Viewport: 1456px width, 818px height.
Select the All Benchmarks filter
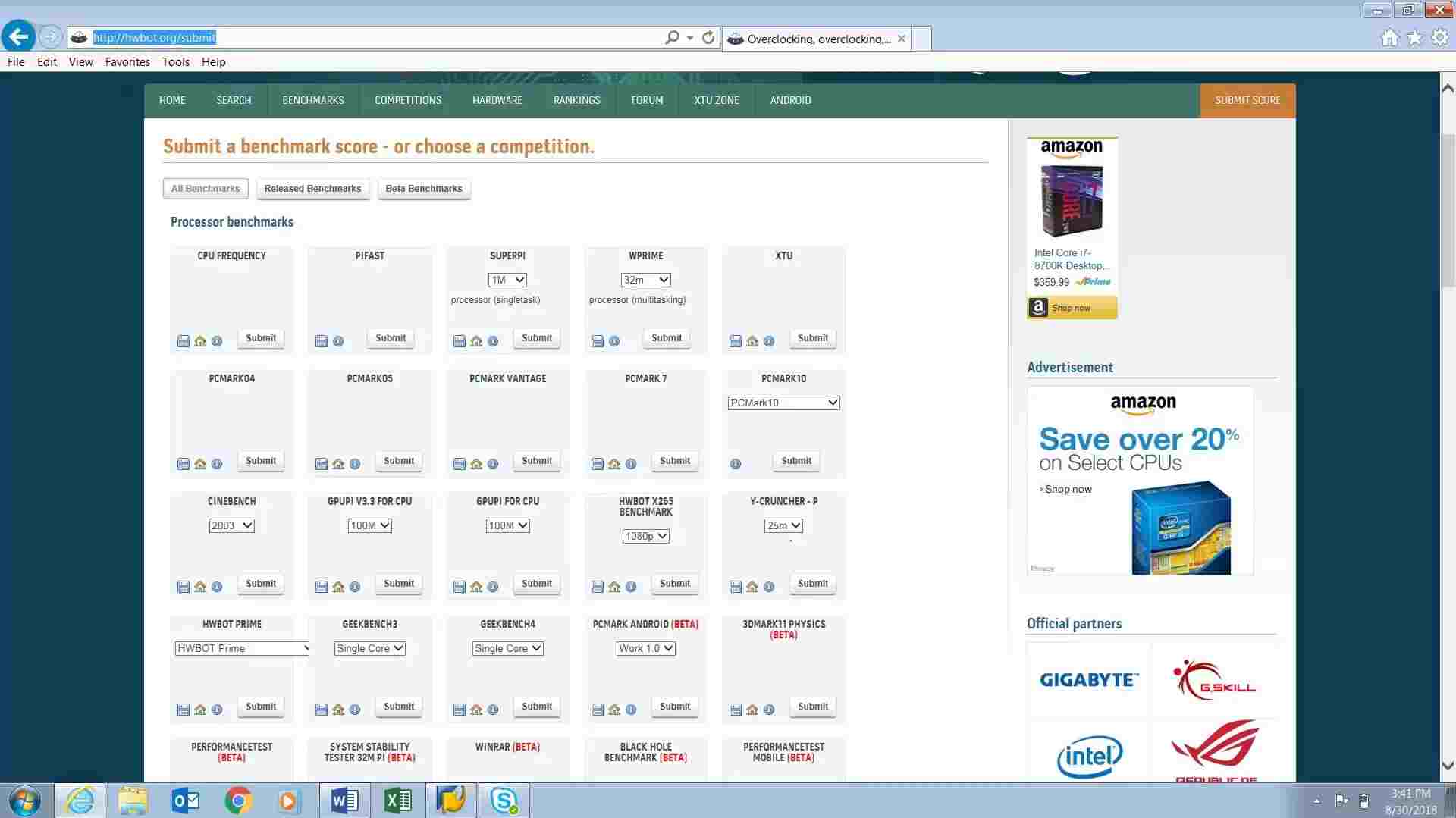pos(206,189)
